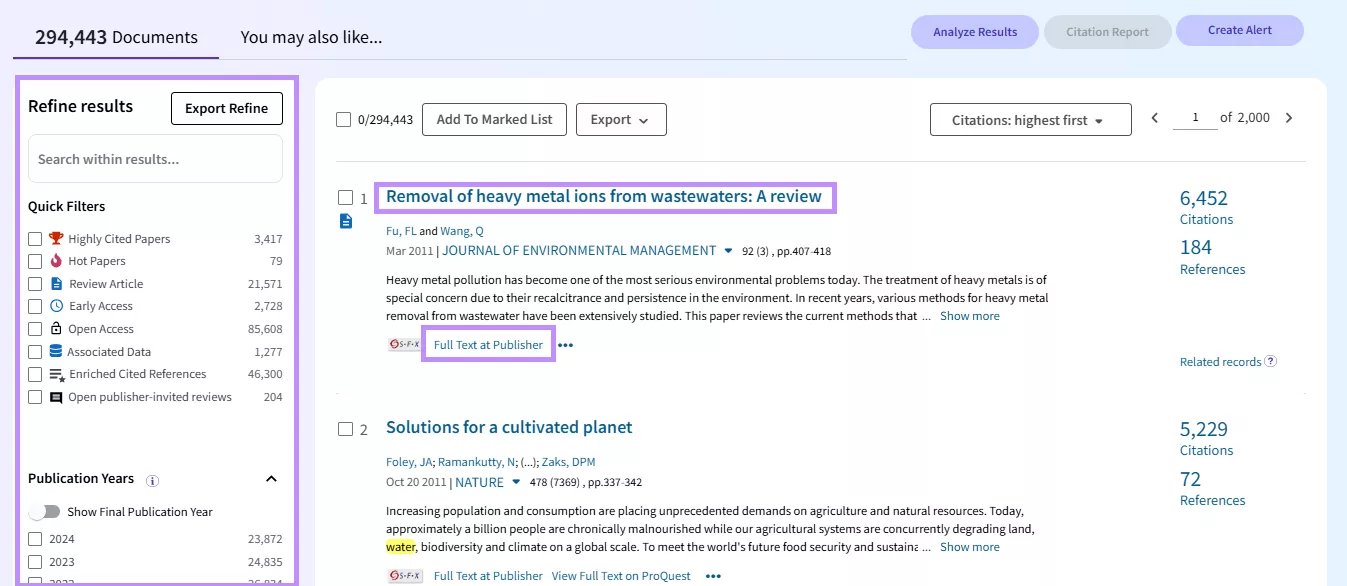The width and height of the screenshot is (1347, 586).
Task: Click the Open Access lock icon
Action: [x=56, y=328]
